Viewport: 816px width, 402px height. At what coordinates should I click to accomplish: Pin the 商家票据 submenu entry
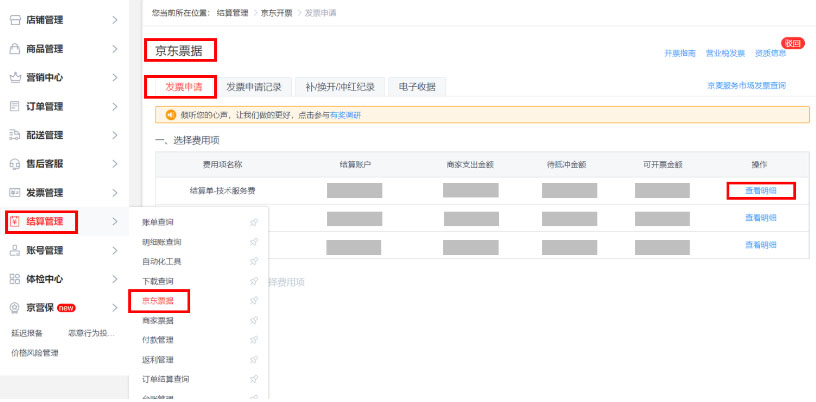pyautogui.click(x=253, y=320)
